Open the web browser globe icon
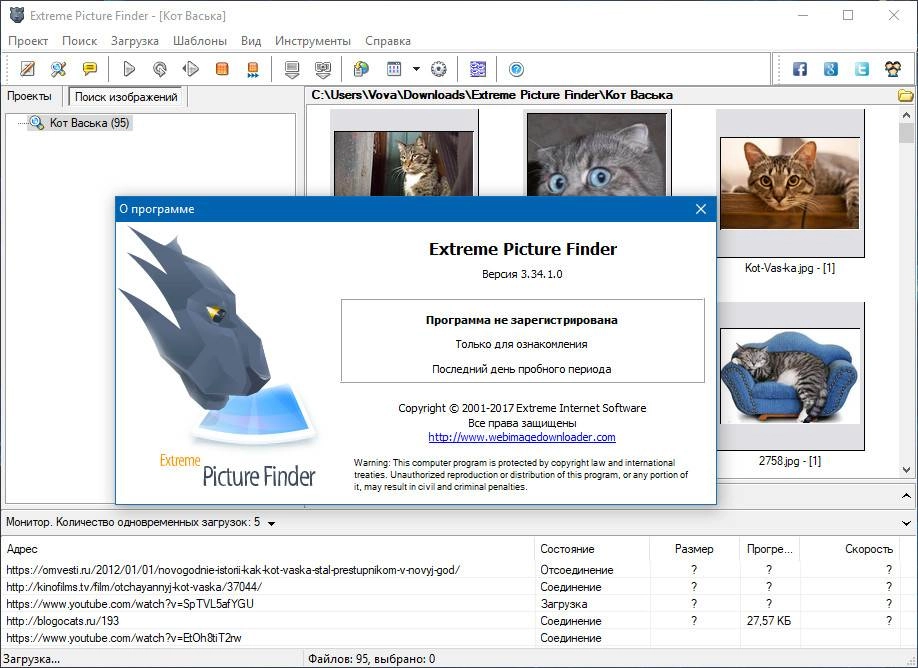This screenshot has height=668, width=918. pos(361,69)
